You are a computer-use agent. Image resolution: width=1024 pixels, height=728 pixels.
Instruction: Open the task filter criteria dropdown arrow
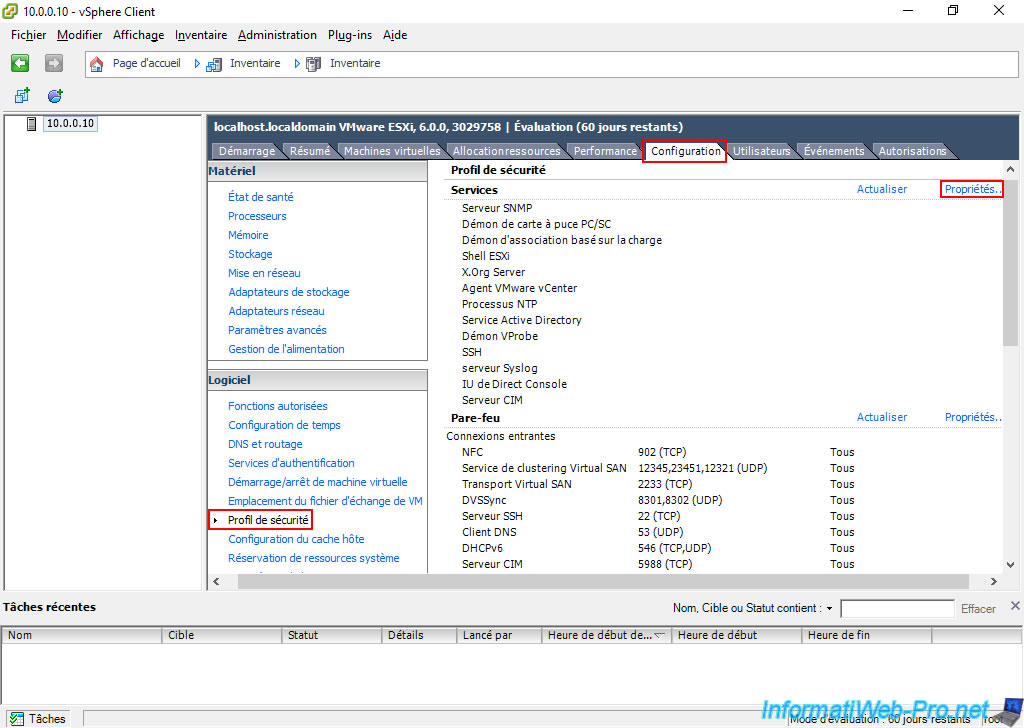pos(830,609)
